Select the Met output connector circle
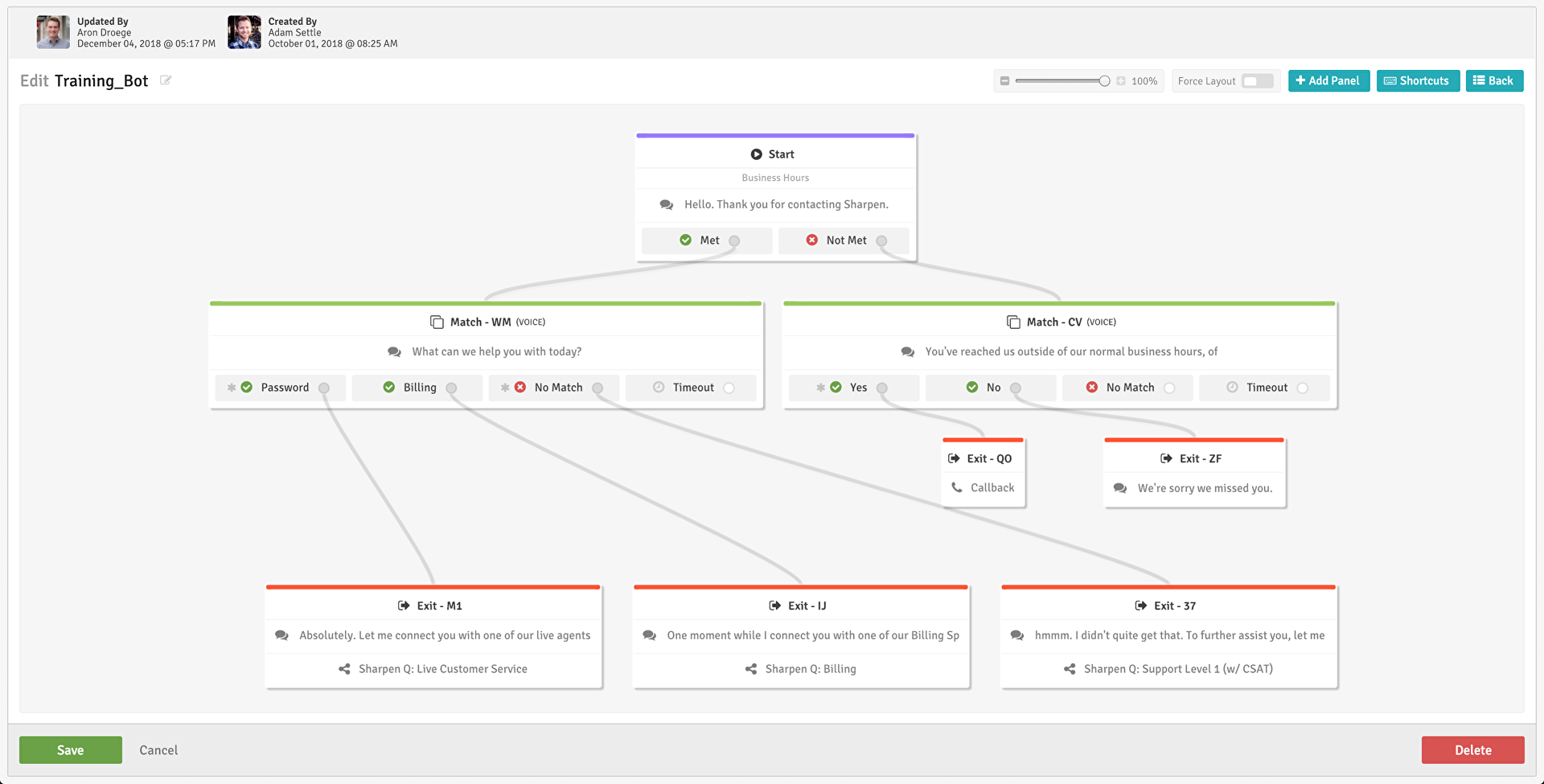1544x784 pixels. (734, 240)
